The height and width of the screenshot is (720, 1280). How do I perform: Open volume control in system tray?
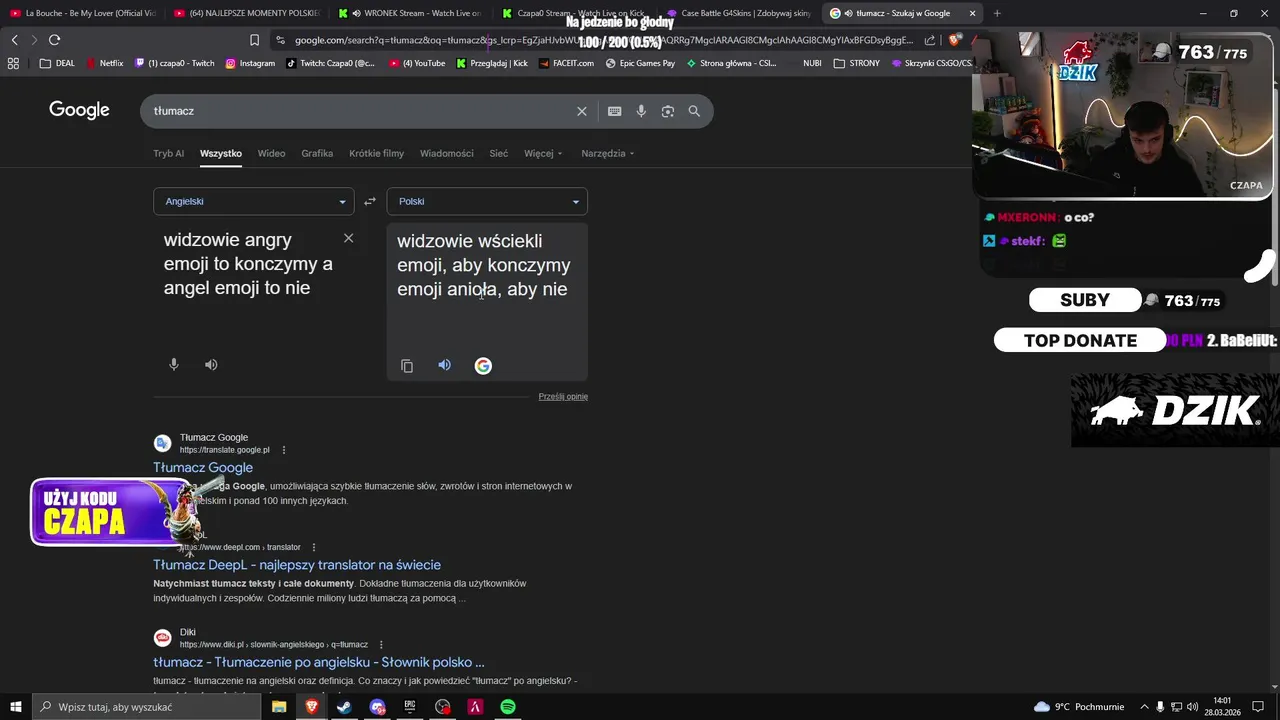(1194, 707)
